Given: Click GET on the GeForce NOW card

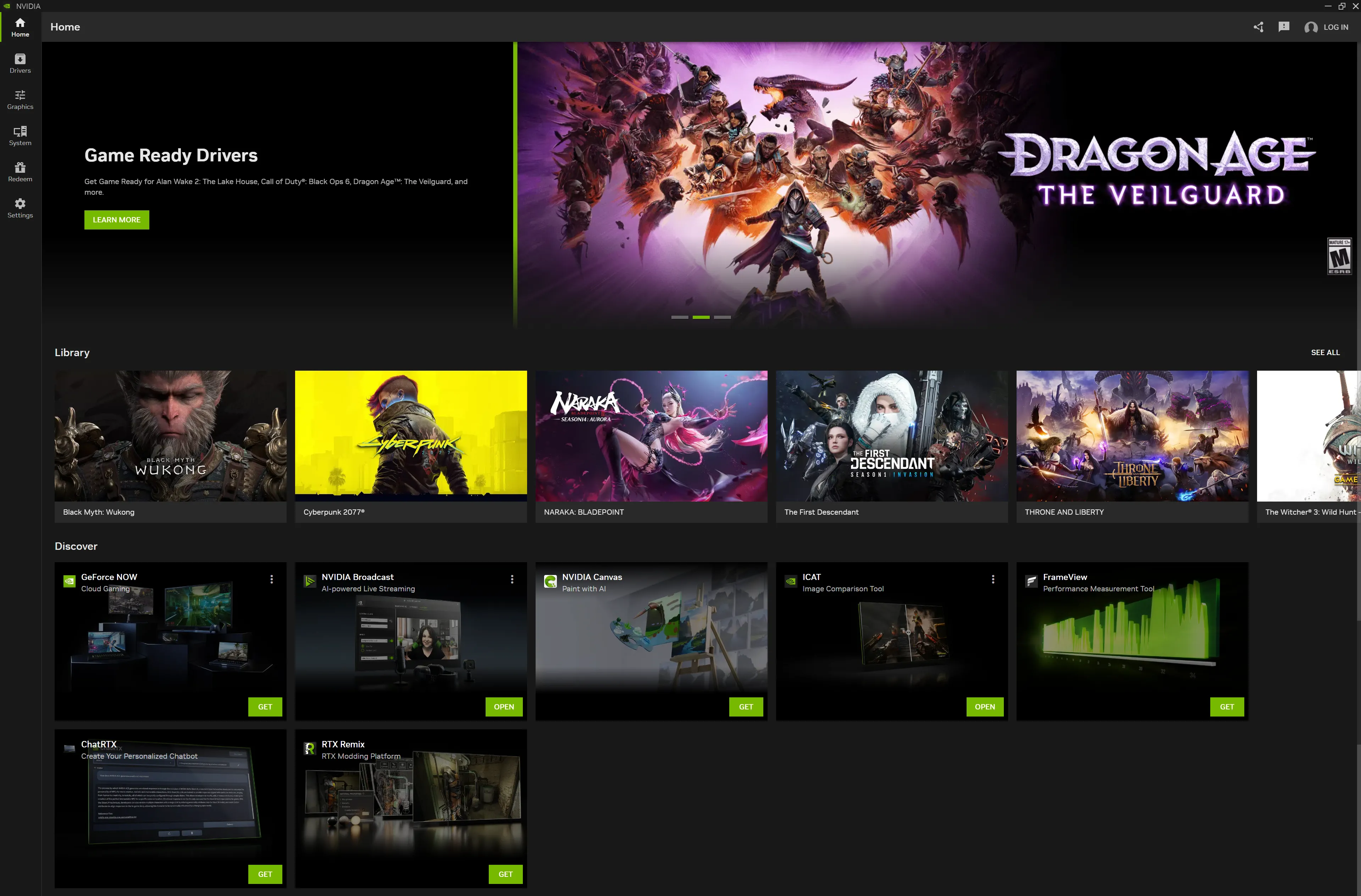Looking at the screenshot, I should point(265,707).
